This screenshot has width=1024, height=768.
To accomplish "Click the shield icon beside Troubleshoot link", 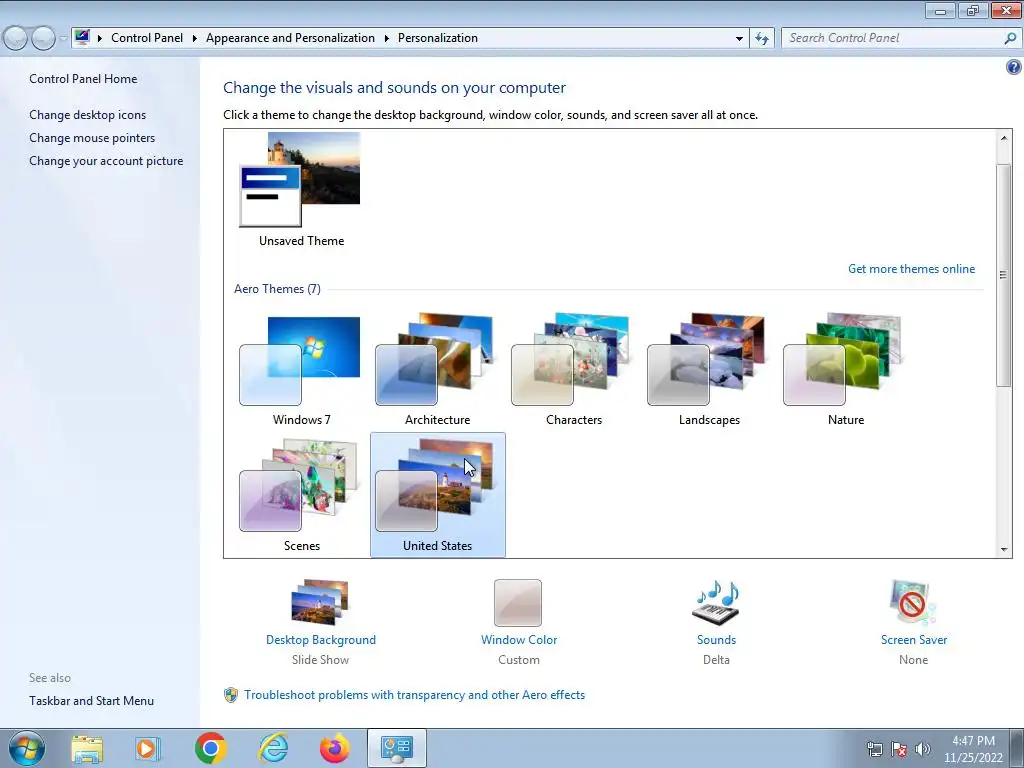I will tap(231, 695).
